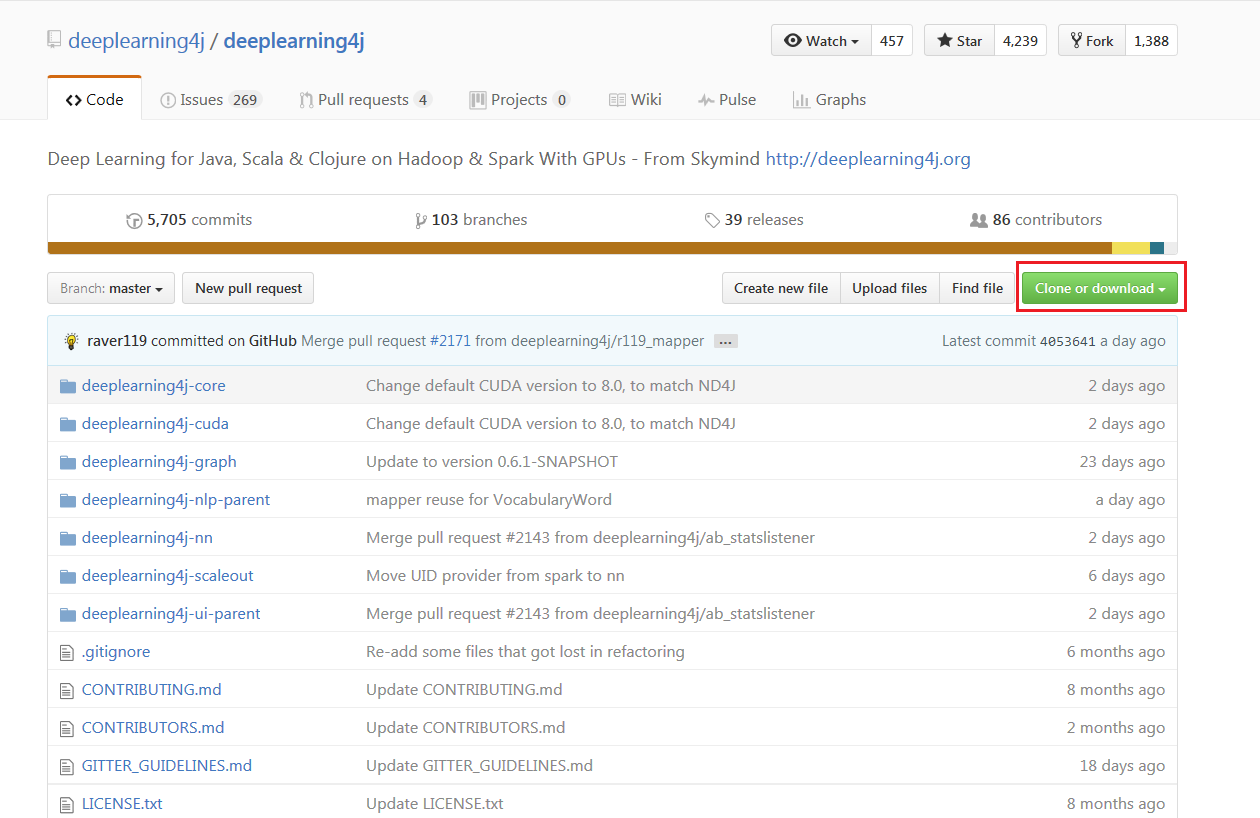Click the file icon beside LICENSE.txt
1260x818 pixels.
[65, 803]
